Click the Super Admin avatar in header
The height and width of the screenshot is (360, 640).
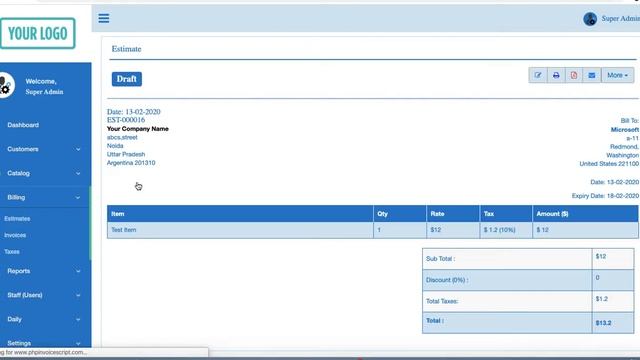pos(590,19)
